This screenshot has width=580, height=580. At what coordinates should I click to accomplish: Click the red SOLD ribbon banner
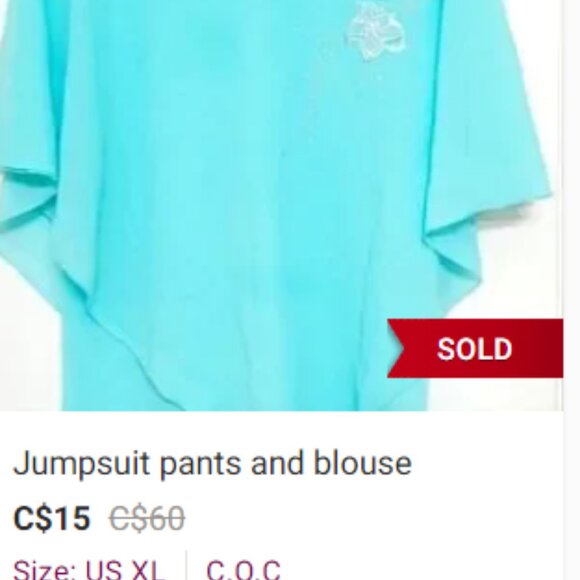[x=475, y=348]
